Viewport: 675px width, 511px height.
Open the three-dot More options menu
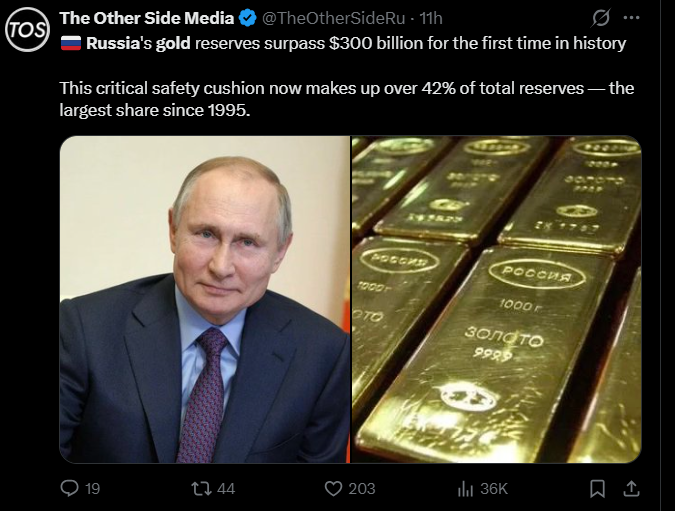pyautogui.click(x=631, y=18)
